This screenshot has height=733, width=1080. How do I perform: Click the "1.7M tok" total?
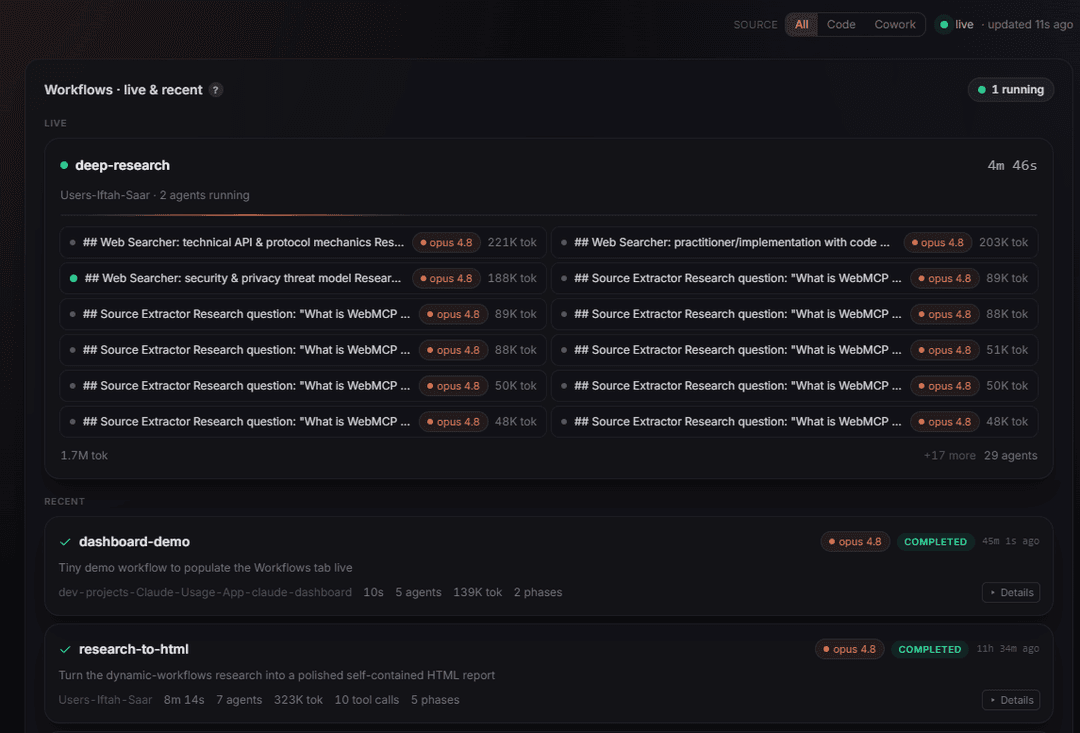click(x=84, y=455)
